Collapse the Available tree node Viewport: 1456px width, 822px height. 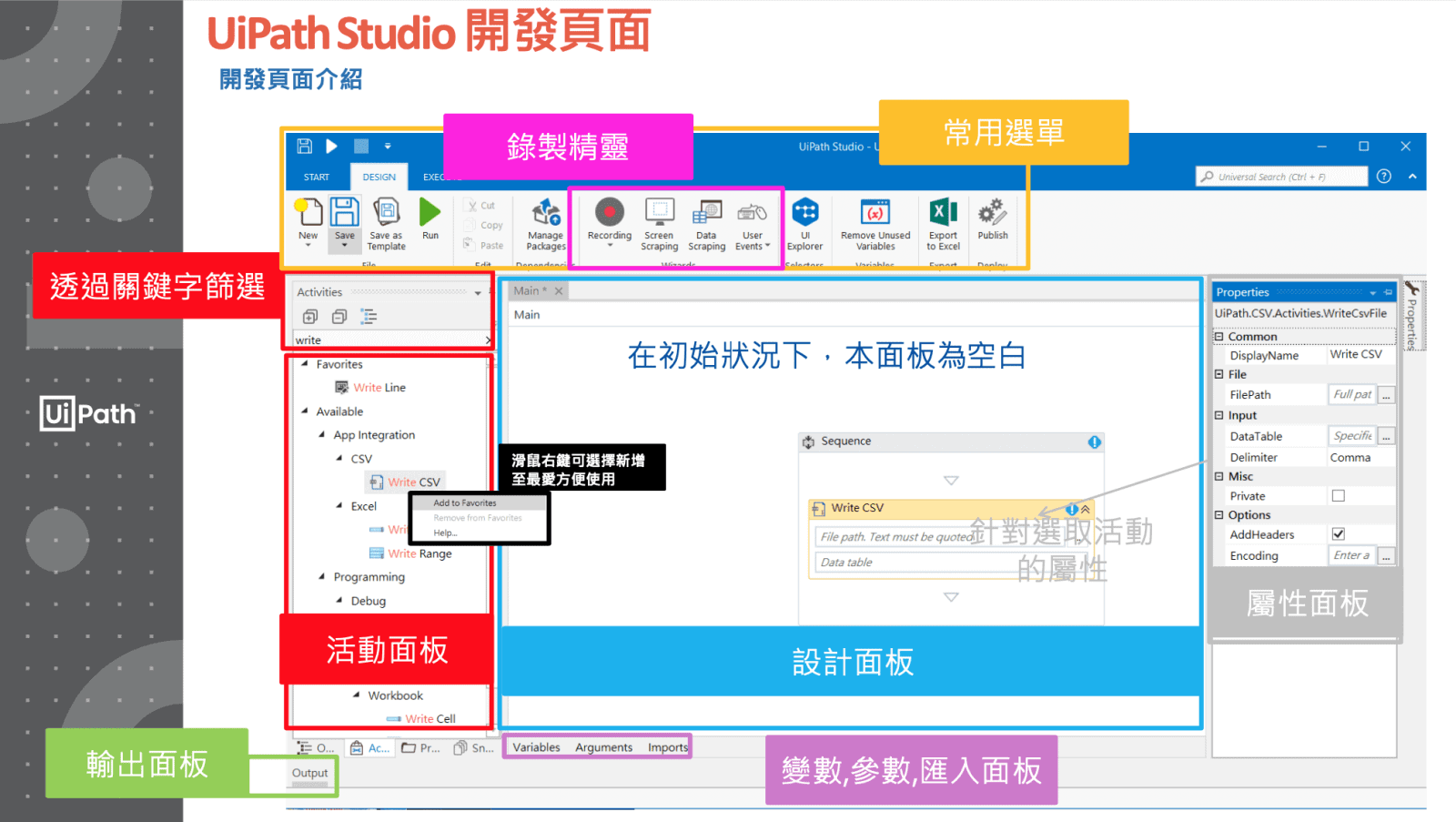point(305,411)
